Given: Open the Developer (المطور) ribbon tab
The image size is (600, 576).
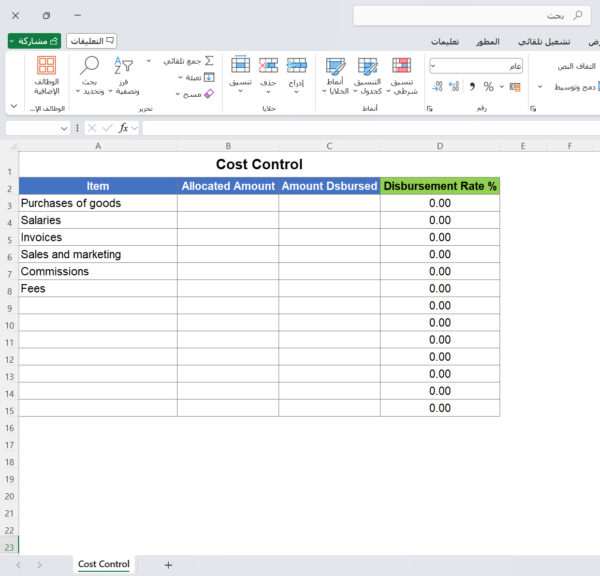Looking at the screenshot, I should click(x=488, y=41).
